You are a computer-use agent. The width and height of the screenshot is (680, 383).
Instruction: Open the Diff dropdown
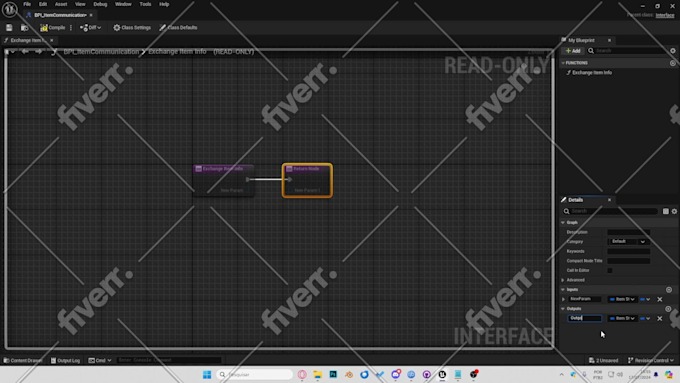pos(90,28)
